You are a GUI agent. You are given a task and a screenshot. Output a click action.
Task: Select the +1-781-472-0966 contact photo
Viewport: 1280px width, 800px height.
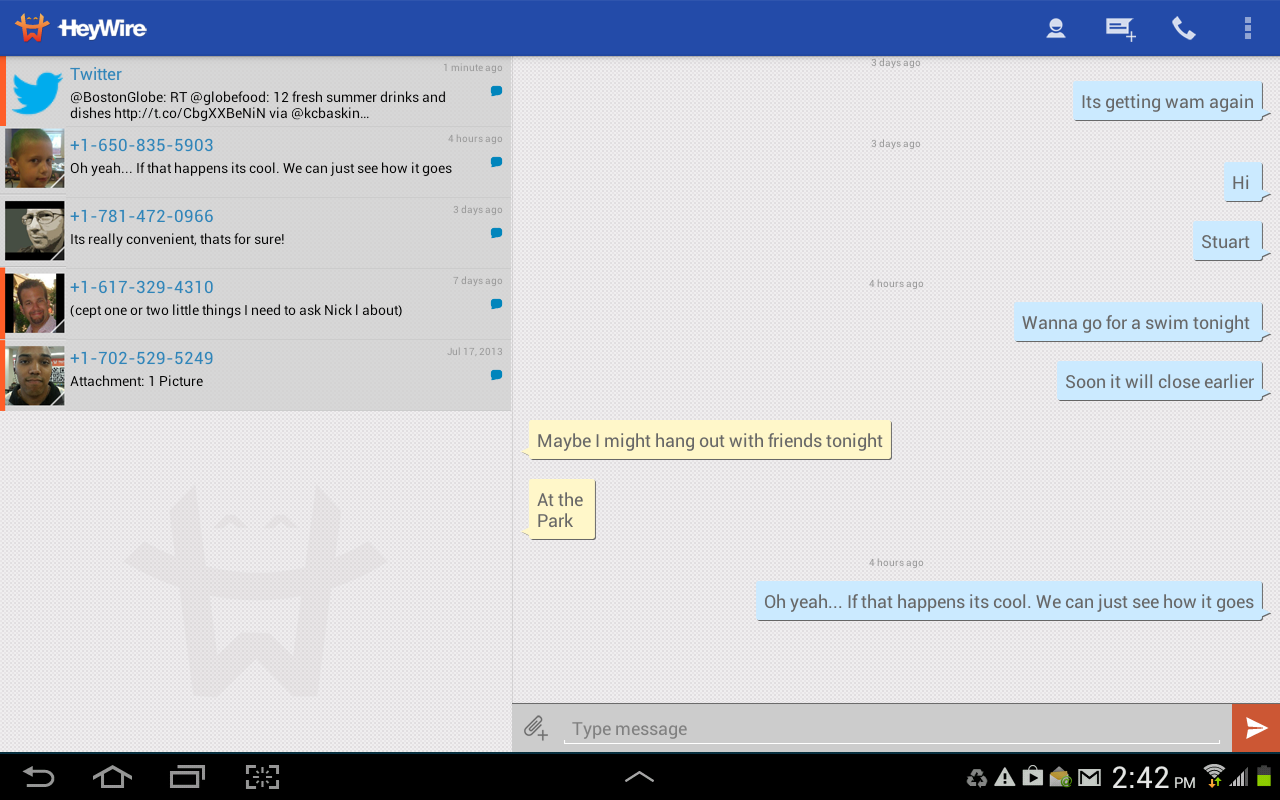35,230
